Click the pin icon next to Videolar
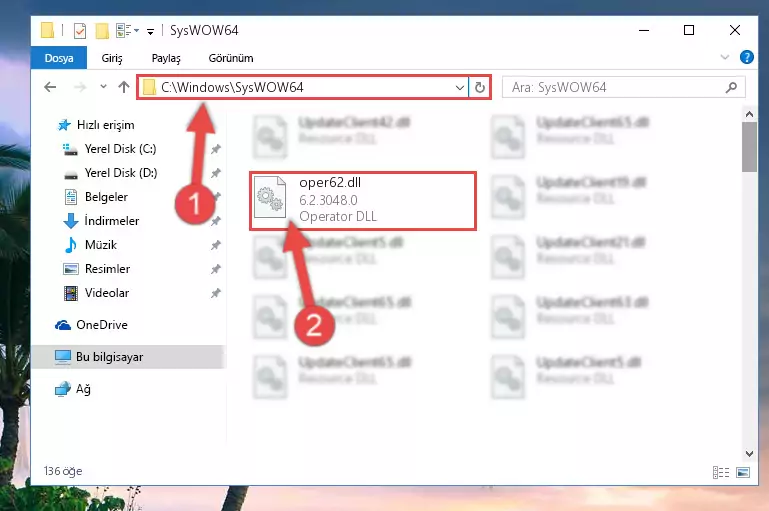 click(215, 293)
